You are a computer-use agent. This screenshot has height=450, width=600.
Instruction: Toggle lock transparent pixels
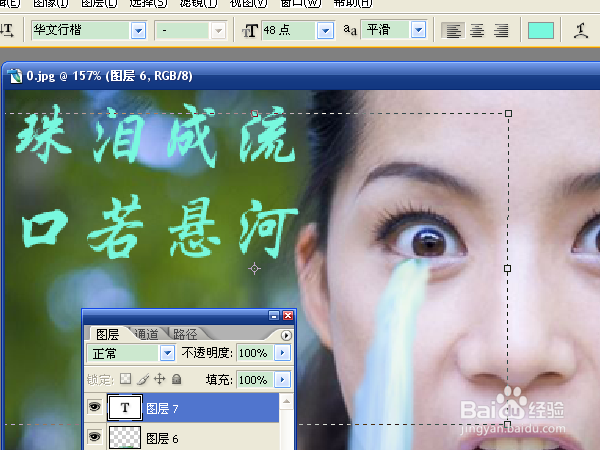tap(126, 379)
